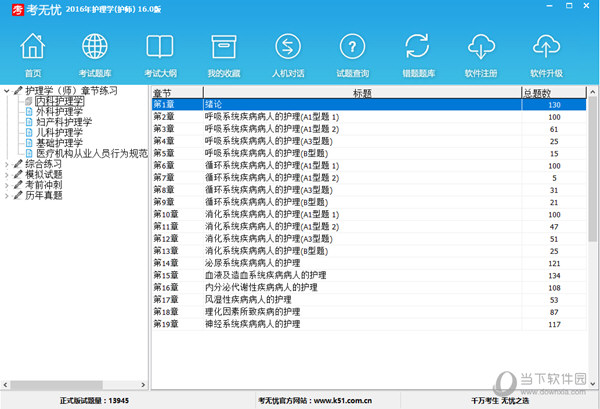Minimize the 考无忧 window

pyautogui.click(x=549, y=6)
